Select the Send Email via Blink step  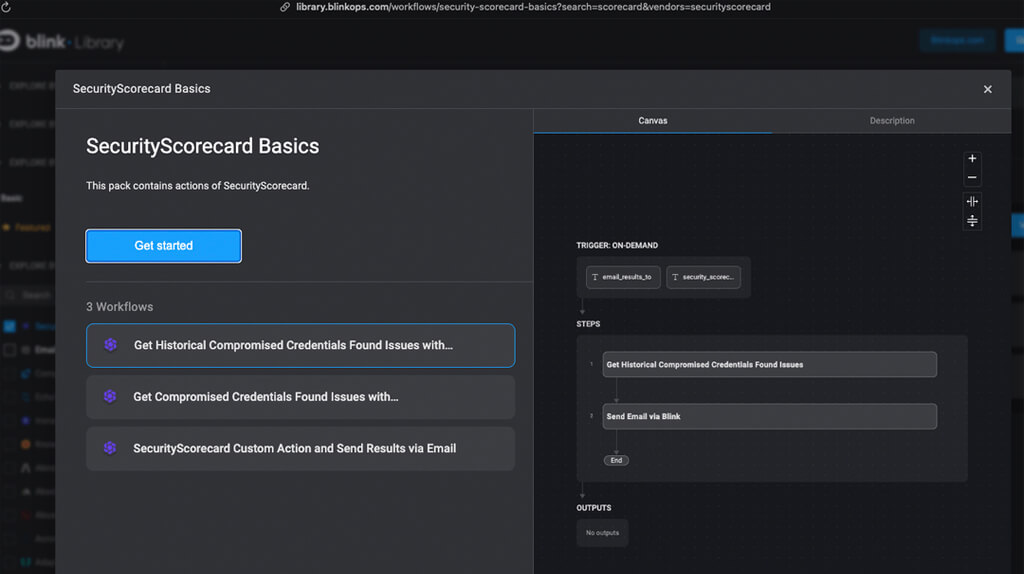[769, 416]
